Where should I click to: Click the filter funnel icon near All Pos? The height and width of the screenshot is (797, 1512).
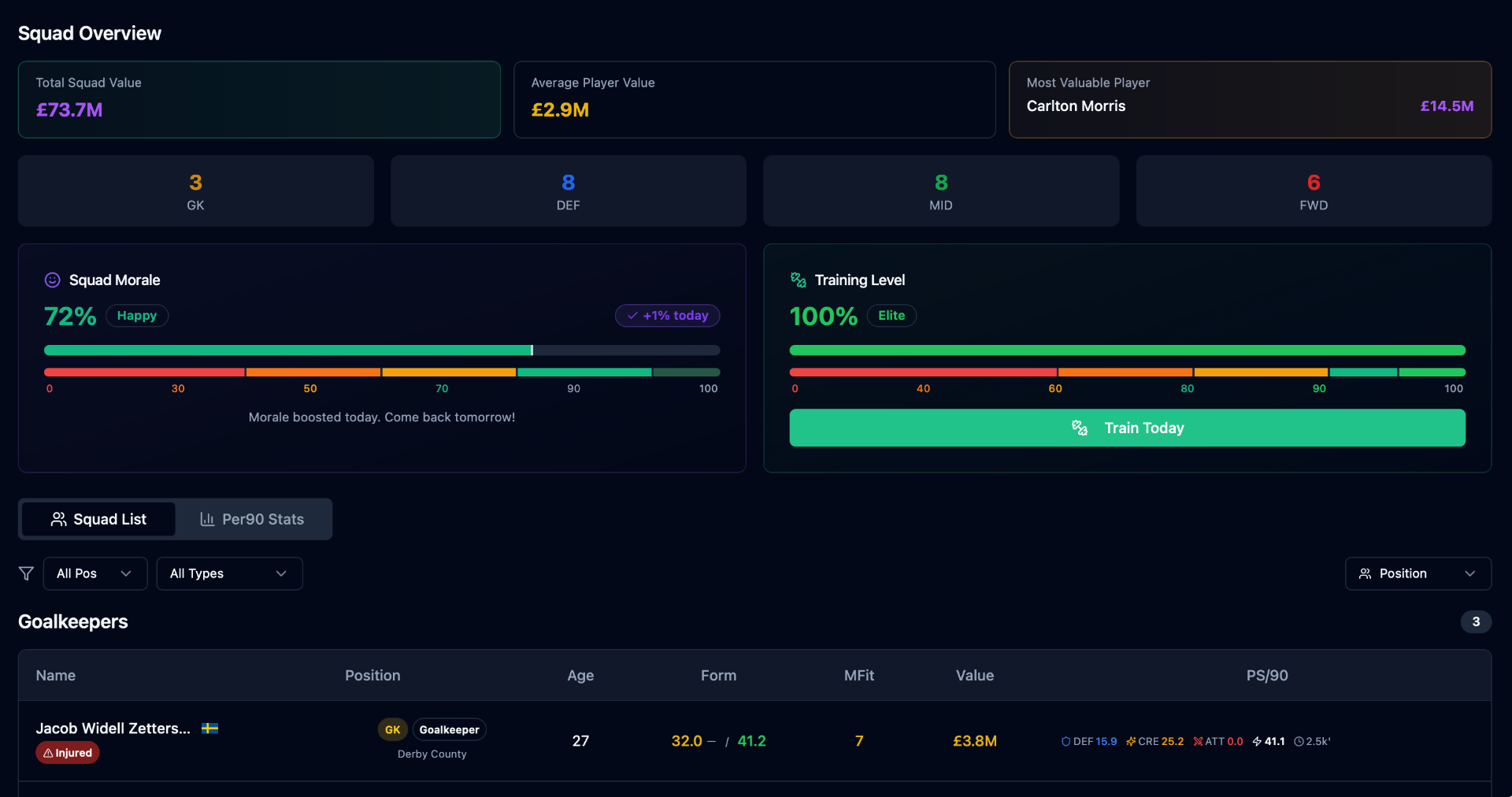pyautogui.click(x=26, y=573)
